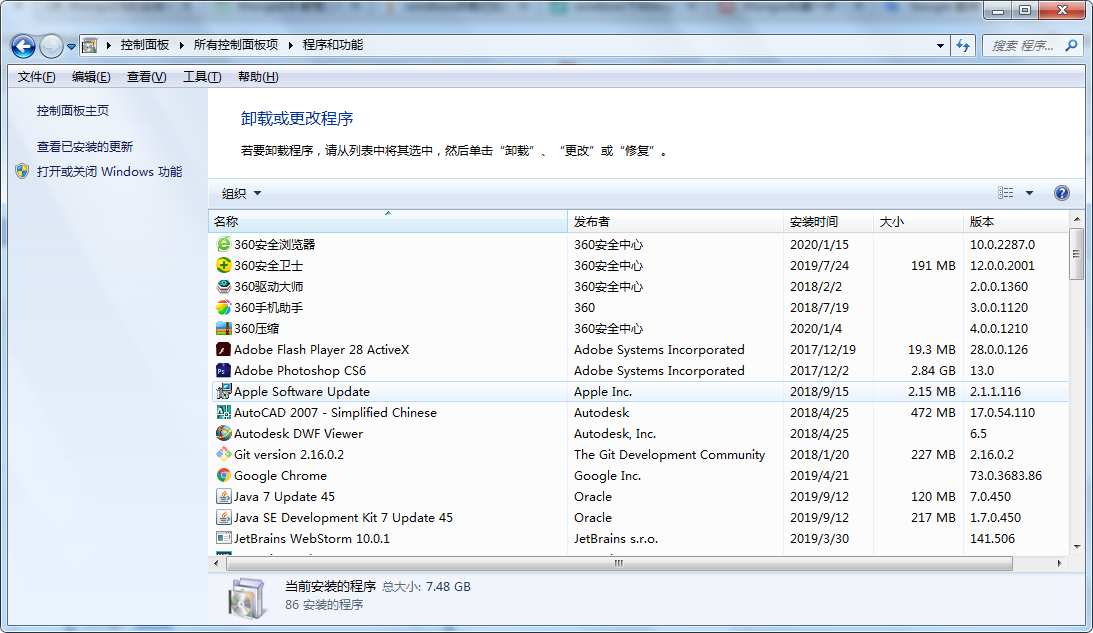This screenshot has width=1093, height=633.
Task: Go to 控制面板主页 link
Action: (x=72, y=111)
